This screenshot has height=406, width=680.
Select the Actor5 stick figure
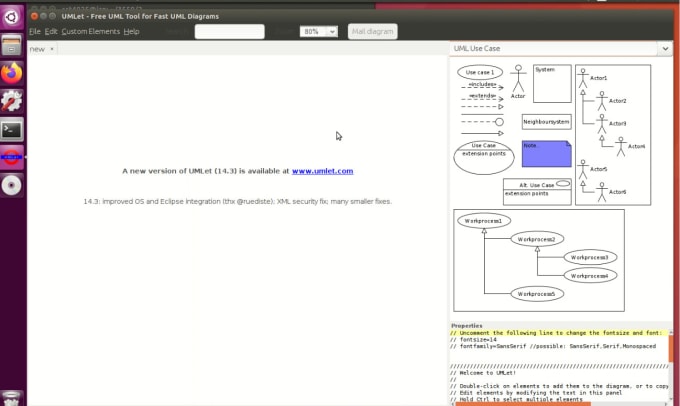tap(583, 169)
